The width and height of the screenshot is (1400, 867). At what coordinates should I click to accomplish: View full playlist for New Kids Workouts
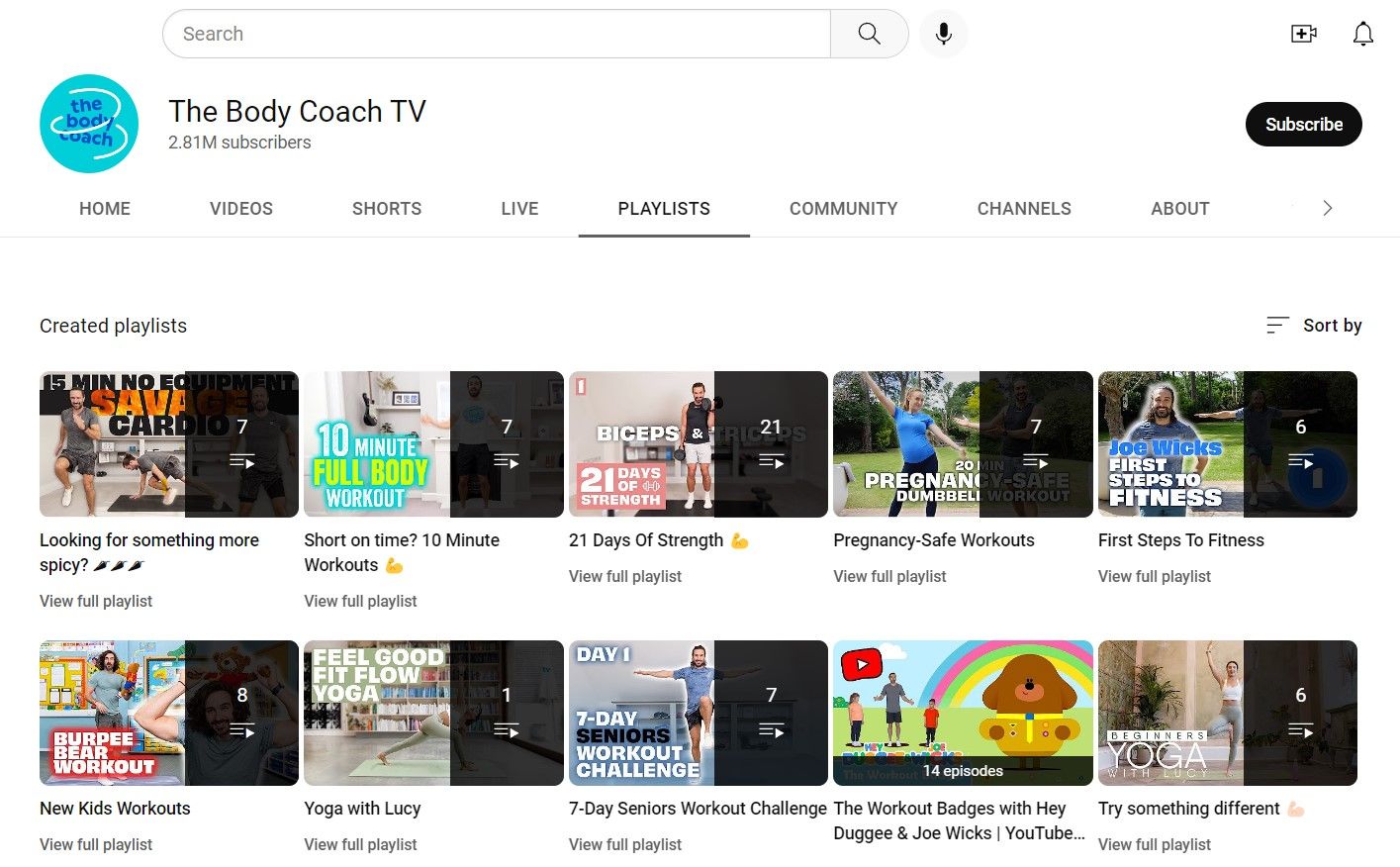[96, 844]
